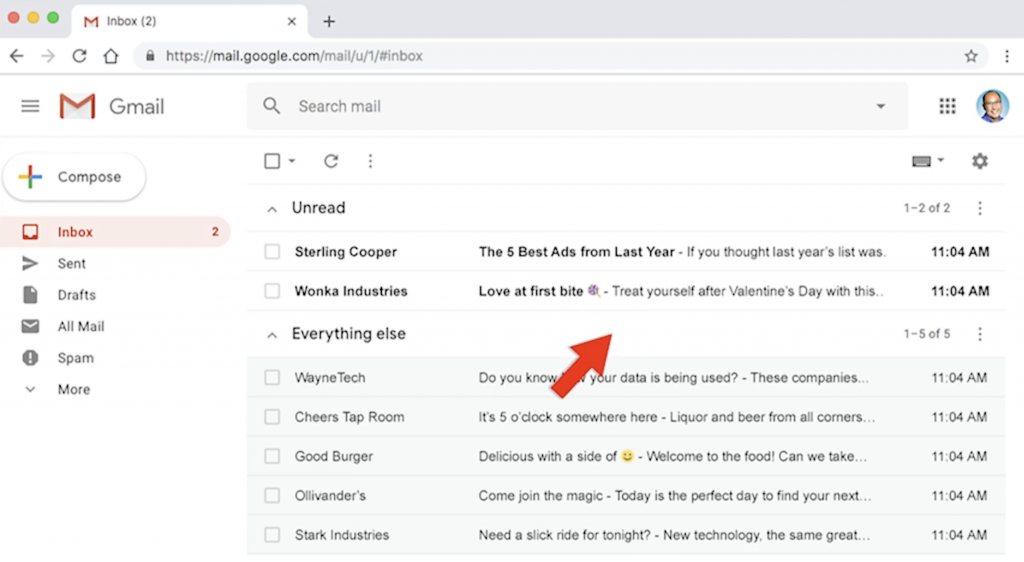Open the Google apps grid
Viewport: 1024px width, 562px height.
948,106
